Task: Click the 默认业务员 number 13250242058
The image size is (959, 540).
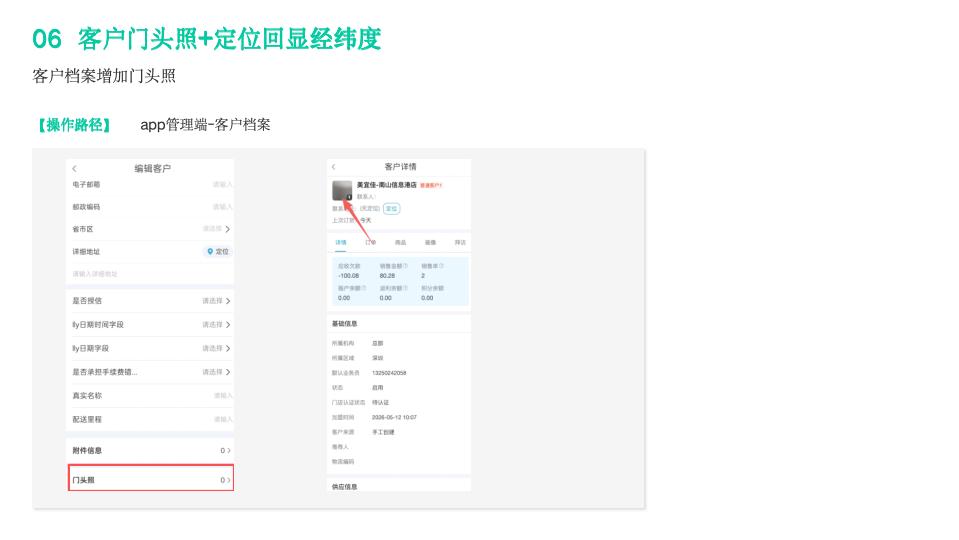Action: (x=389, y=373)
